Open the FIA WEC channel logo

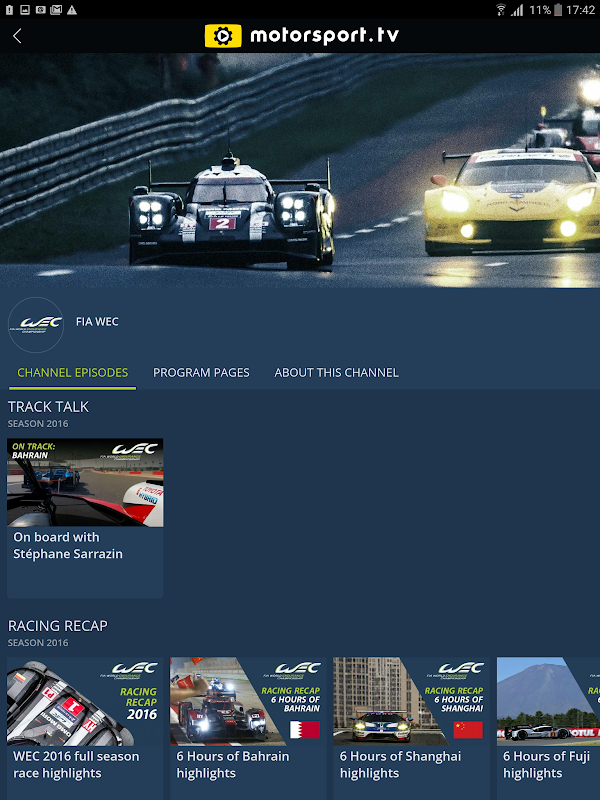coord(36,324)
